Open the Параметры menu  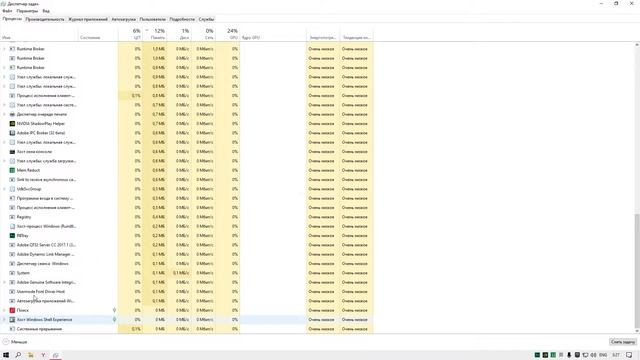pyautogui.click(x=27, y=11)
